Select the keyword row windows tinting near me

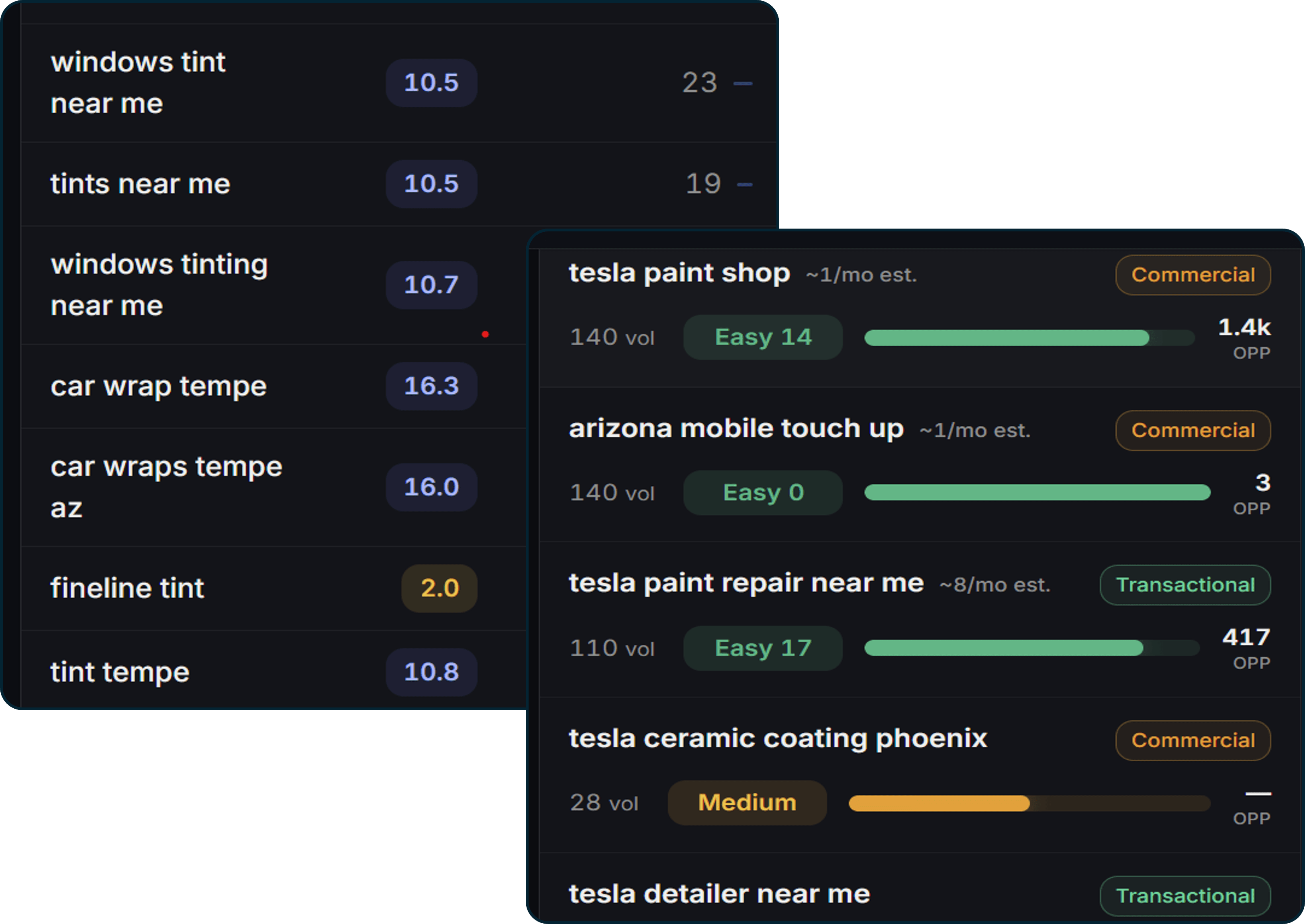159,284
